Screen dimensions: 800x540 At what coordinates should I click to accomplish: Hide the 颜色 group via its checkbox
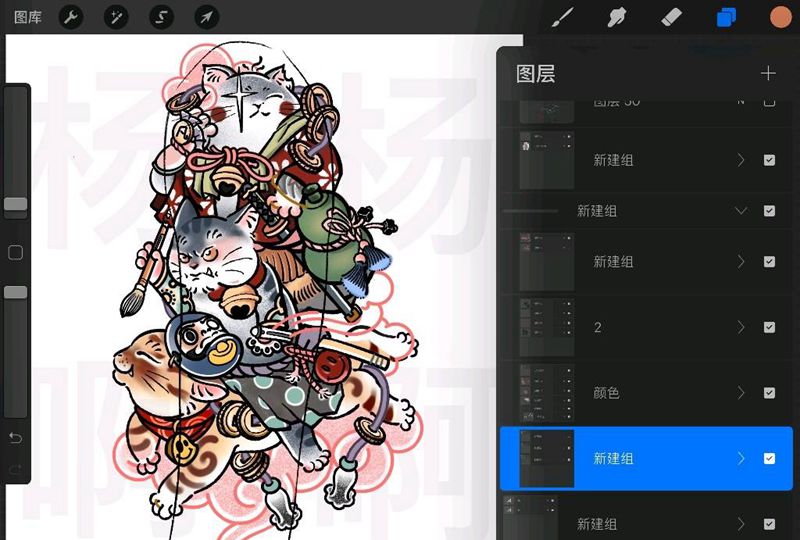click(x=769, y=393)
